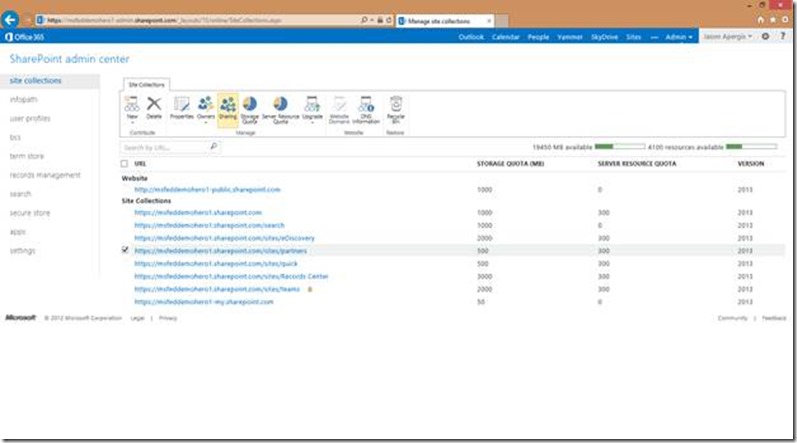The width and height of the screenshot is (797, 443).
Task: Open settings in left navigation
Action: (x=22, y=250)
